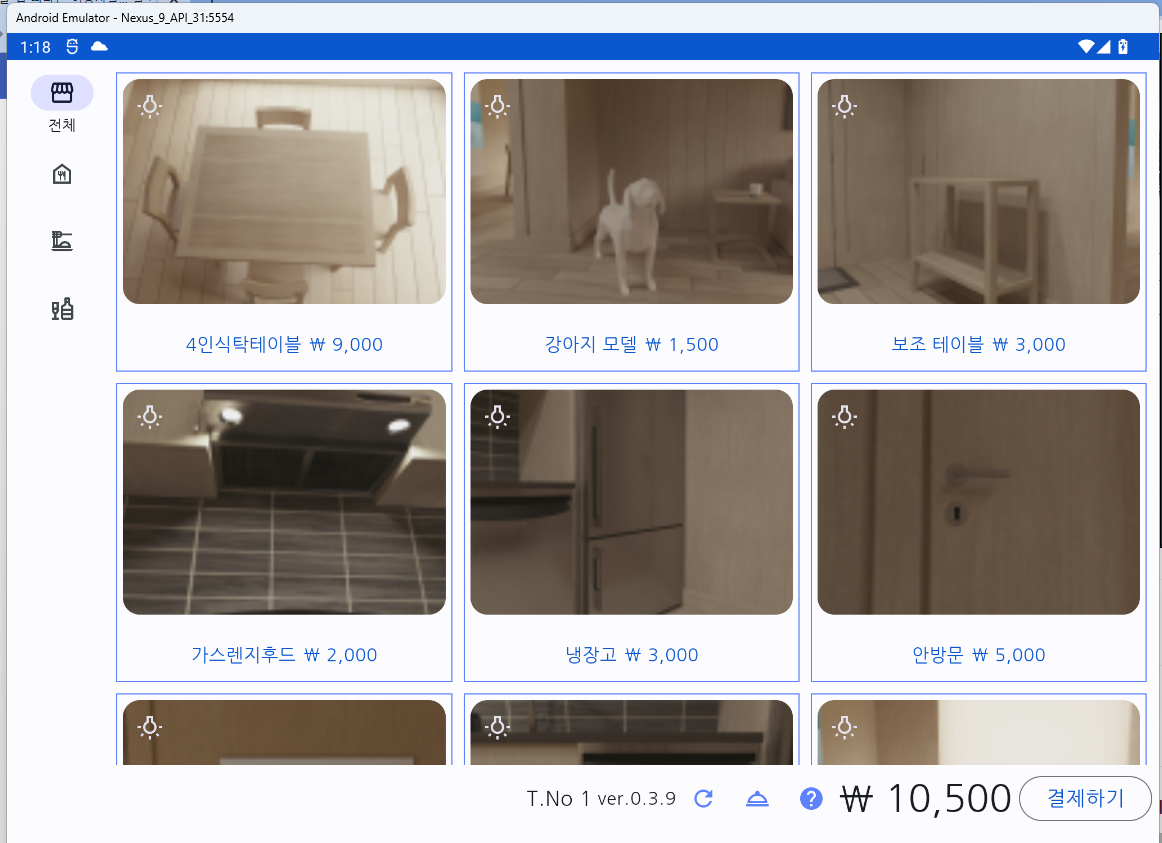Select the 전체 all-items store category
The height and width of the screenshot is (843, 1162).
62,104
